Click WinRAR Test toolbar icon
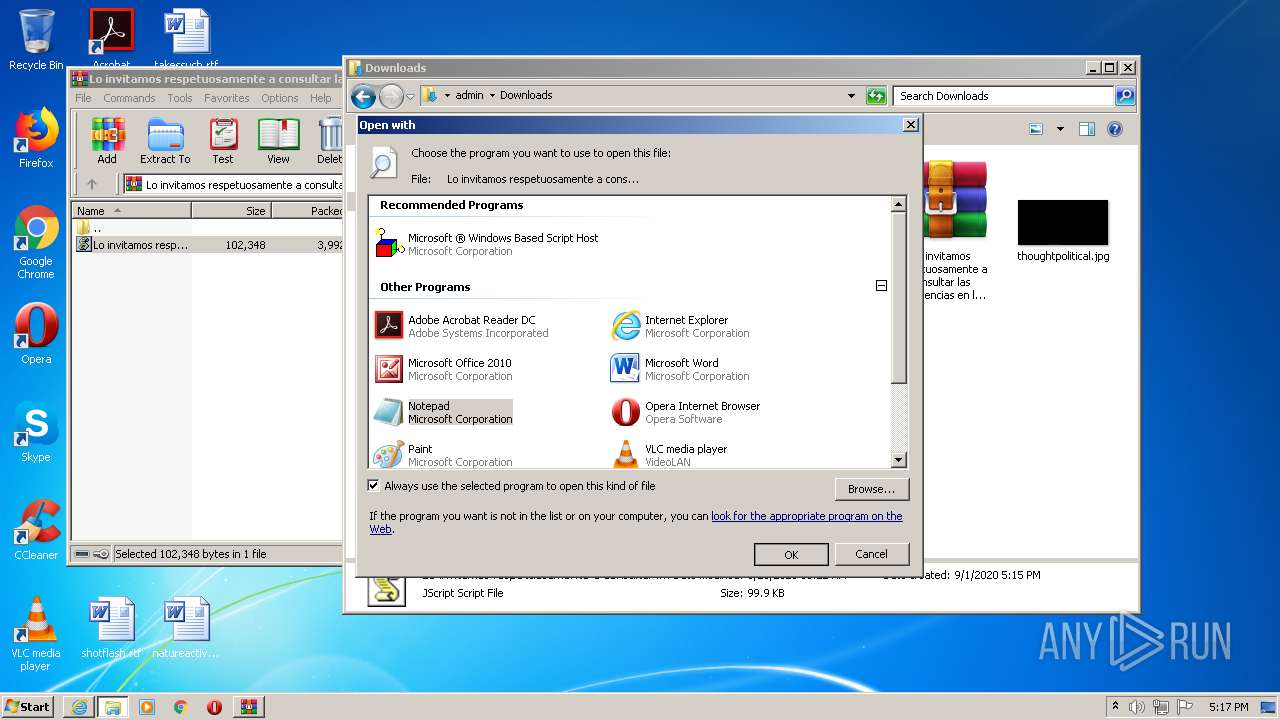 [x=223, y=141]
